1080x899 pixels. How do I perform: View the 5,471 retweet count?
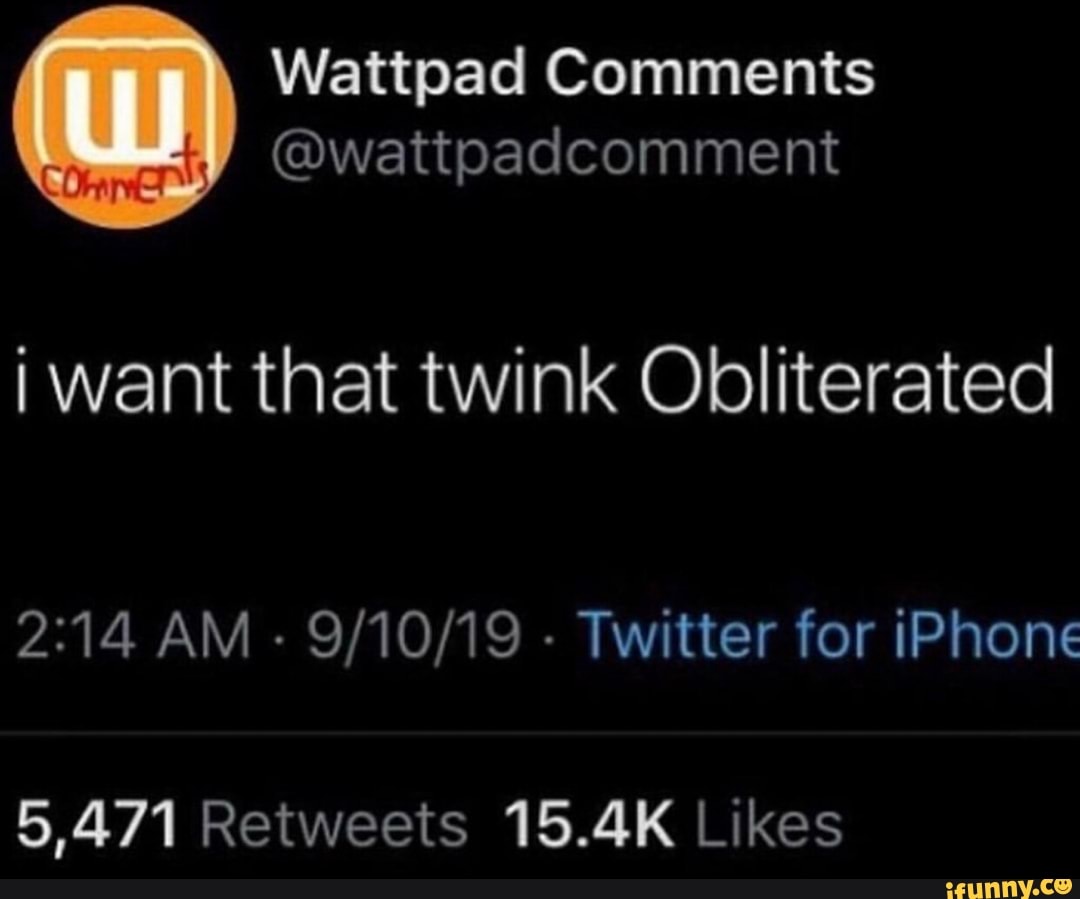coord(96,825)
